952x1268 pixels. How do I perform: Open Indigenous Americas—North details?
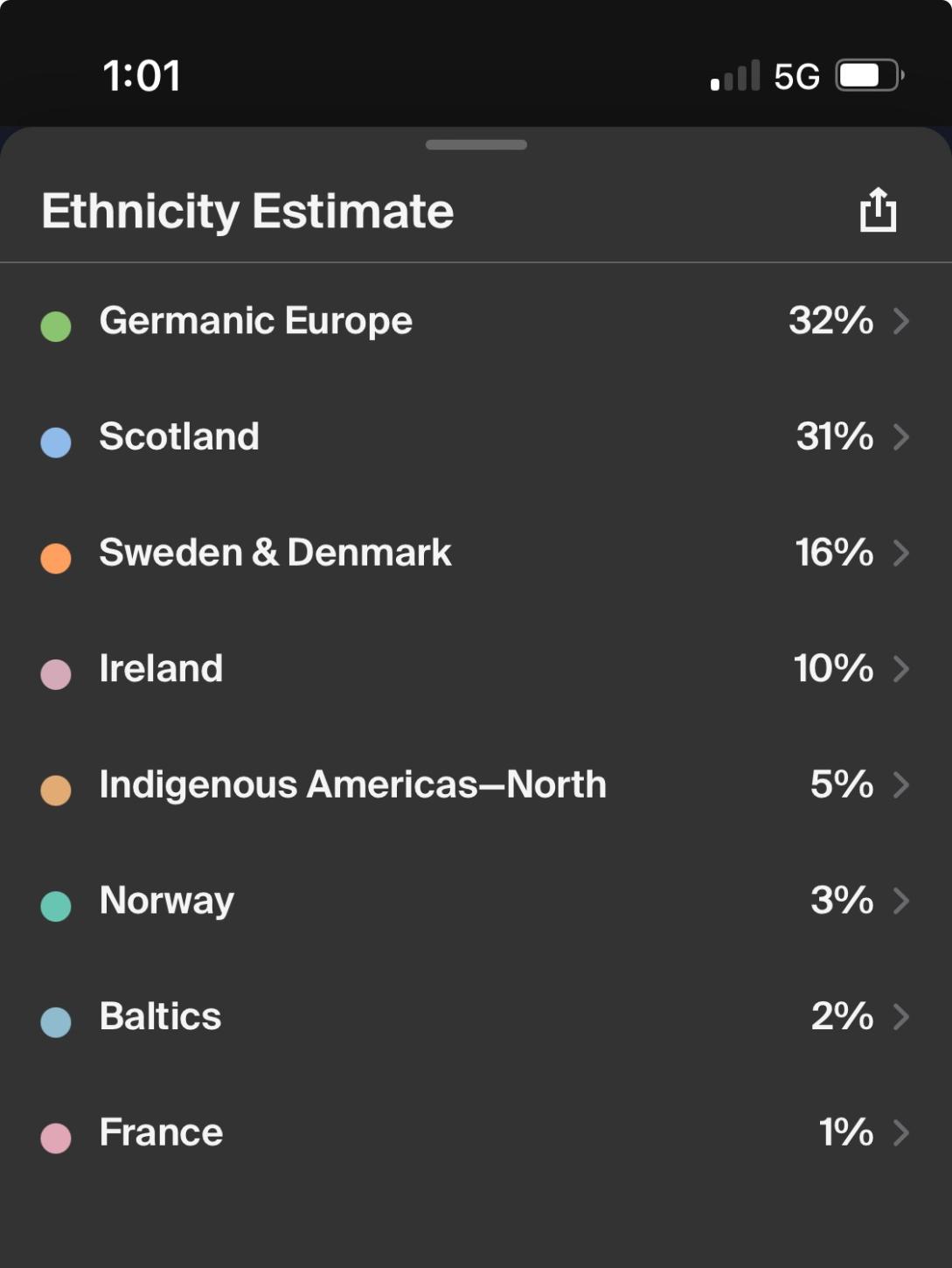click(x=352, y=784)
